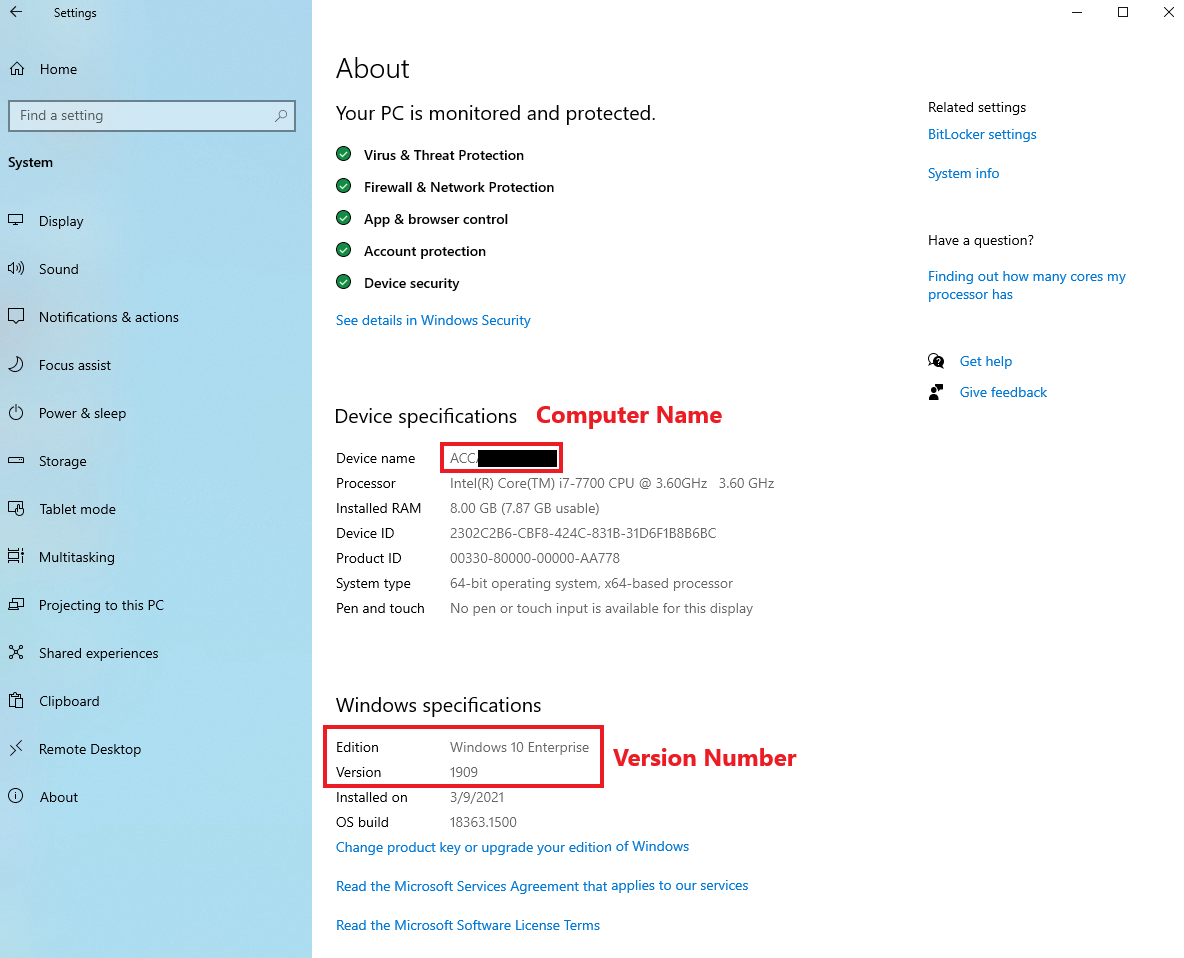1184x958 pixels.
Task: Click the Get help chat icon
Action: [936, 361]
